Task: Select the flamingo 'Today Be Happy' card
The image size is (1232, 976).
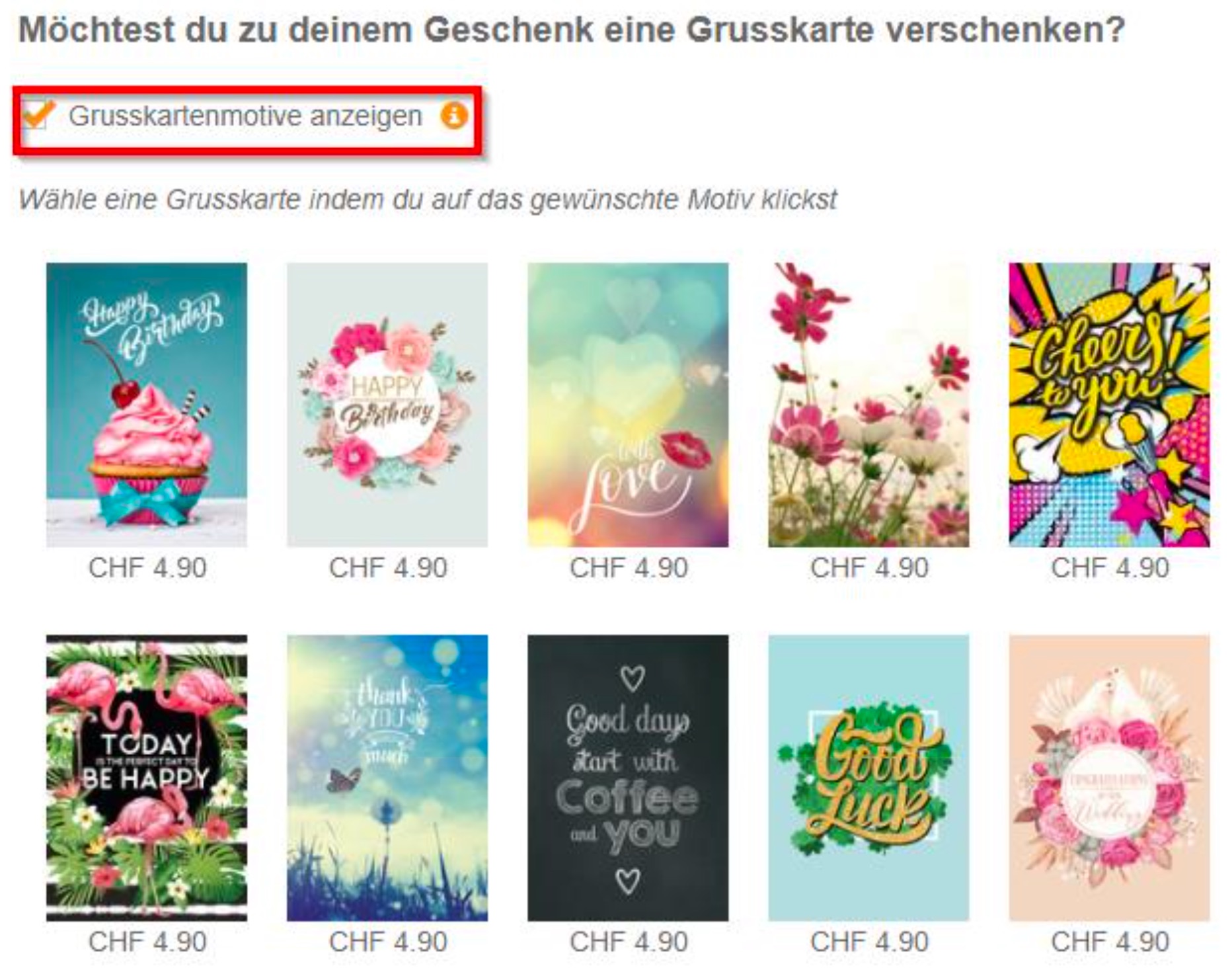Action: pos(147,778)
